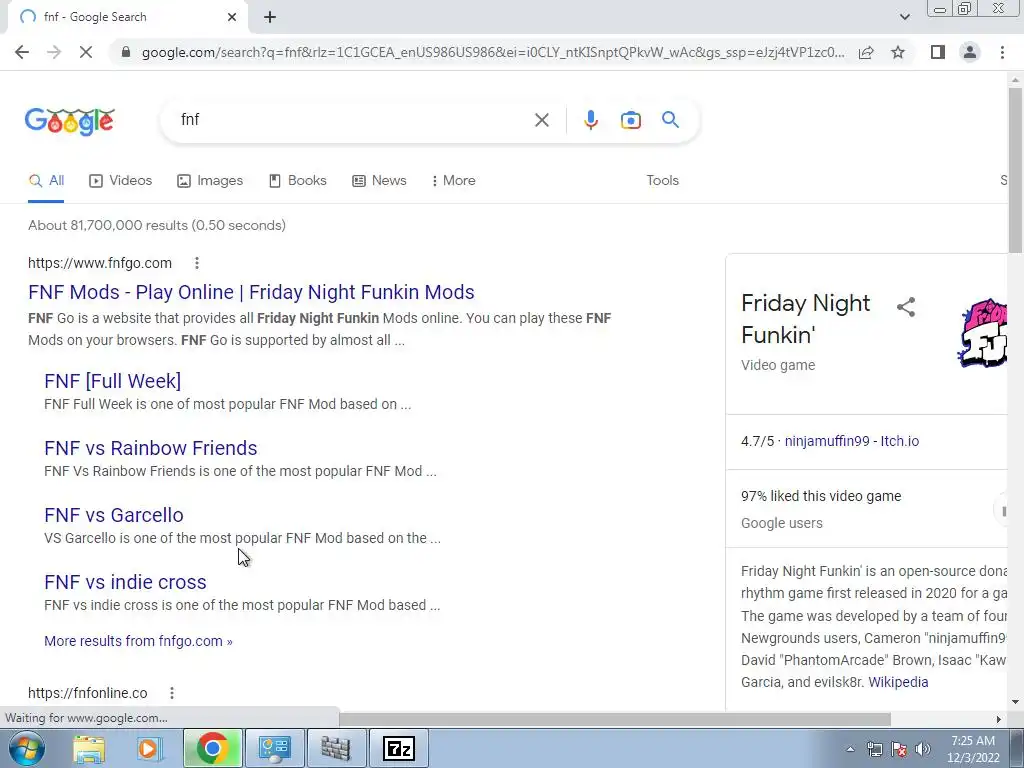Bookmark this page with star icon
The height and width of the screenshot is (768, 1024).
pos(898,52)
